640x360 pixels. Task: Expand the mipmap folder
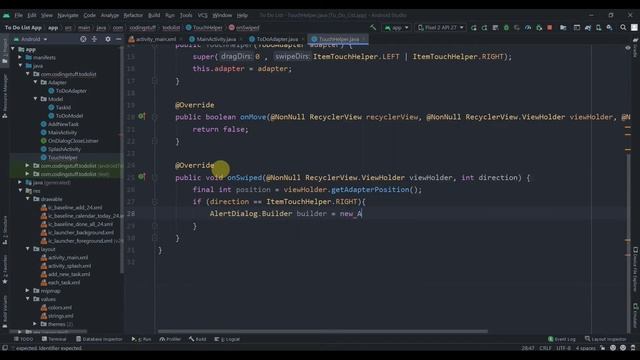click(x=28, y=291)
